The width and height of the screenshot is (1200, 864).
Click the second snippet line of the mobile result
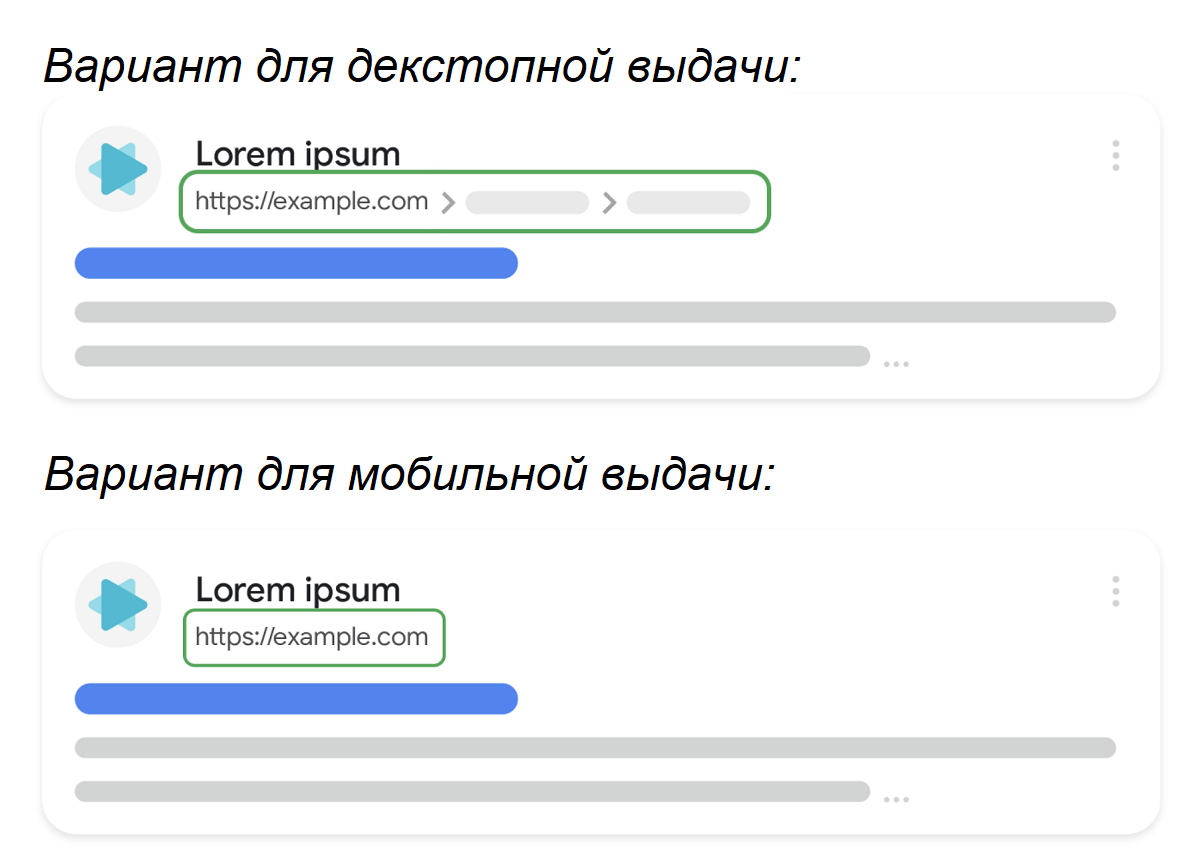(x=472, y=792)
